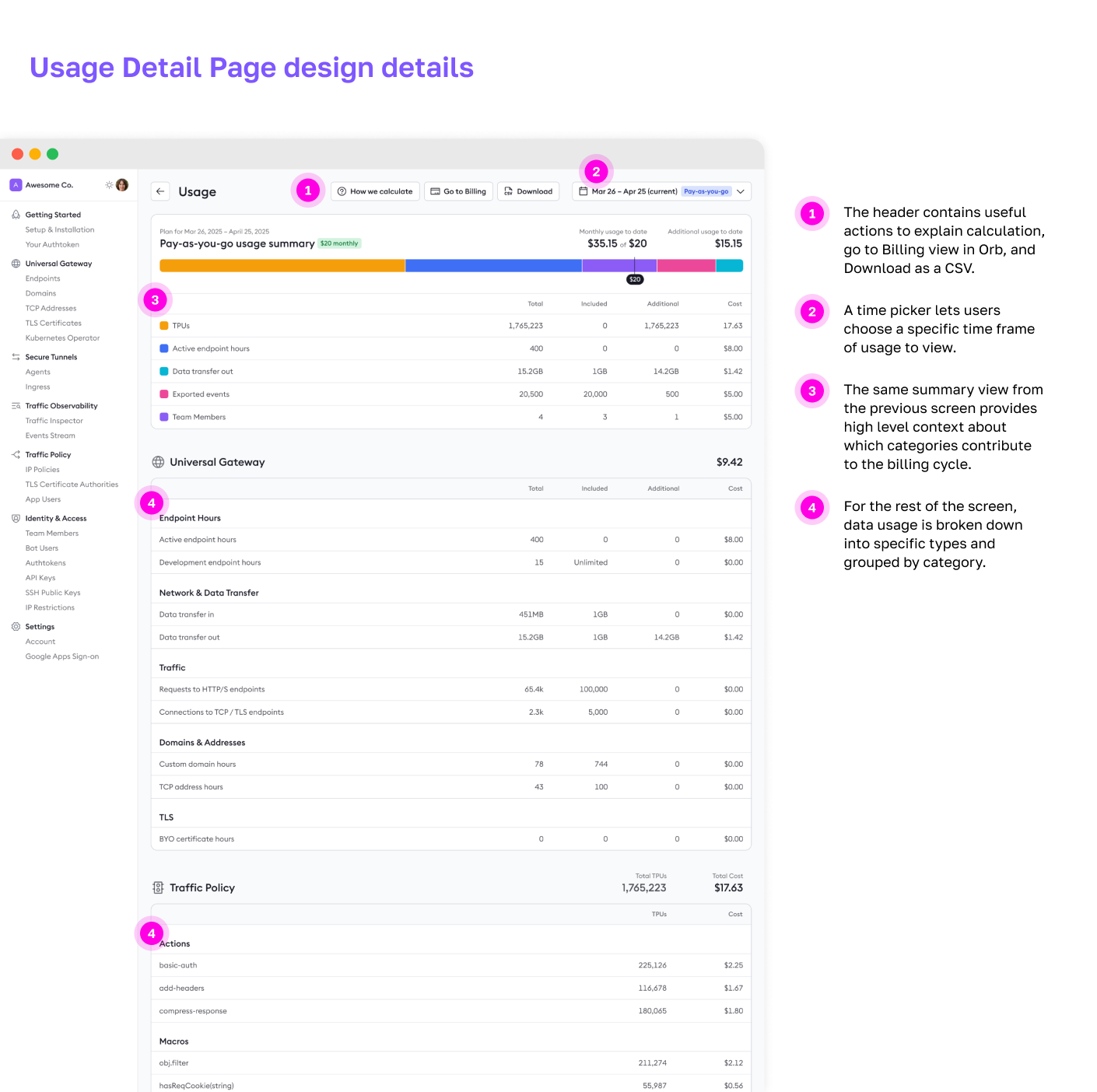The width and height of the screenshot is (1097, 1092).
Task: Download usage as CSV
Action: (528, 191)
